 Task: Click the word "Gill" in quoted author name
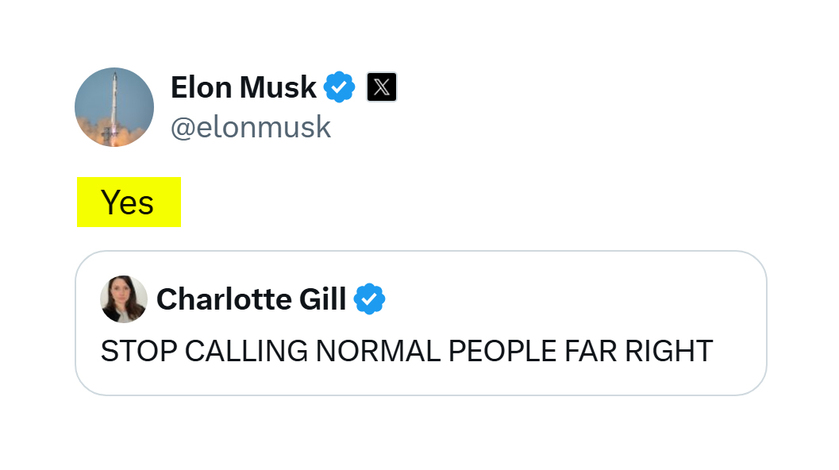pyautogui.click(x=323, y=299)
